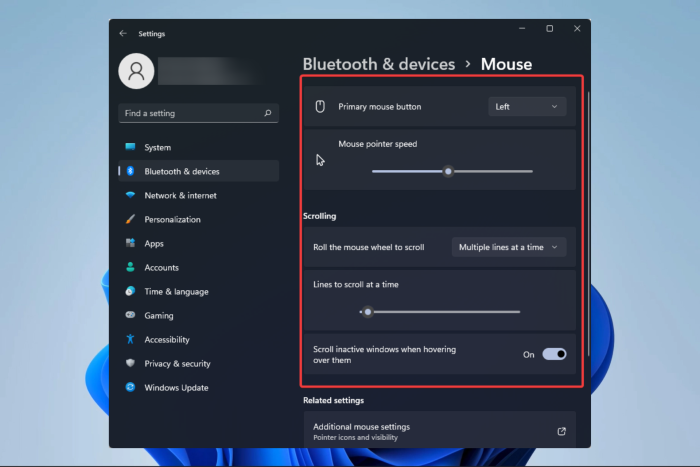This screenshot has height=467, width=700.
Task: Click the Accessibility figure icon
Action: pos(130,339)
